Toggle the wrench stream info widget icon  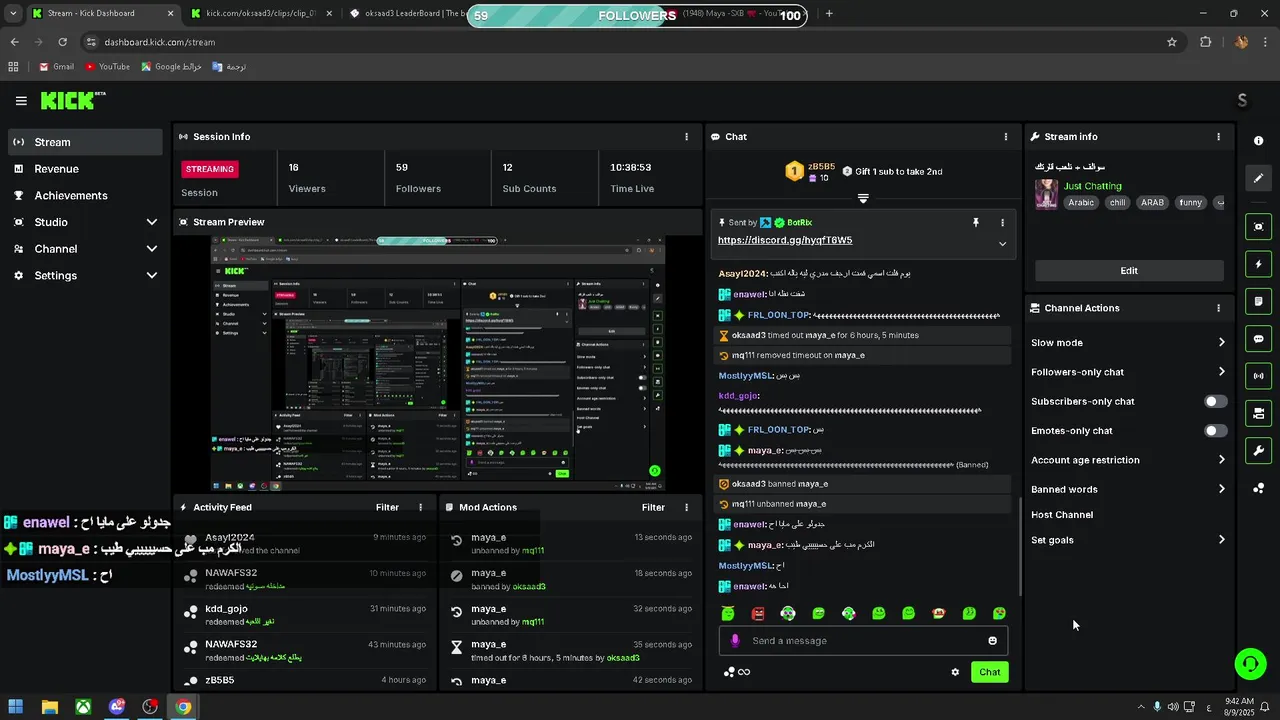[x=1259, y=450]
